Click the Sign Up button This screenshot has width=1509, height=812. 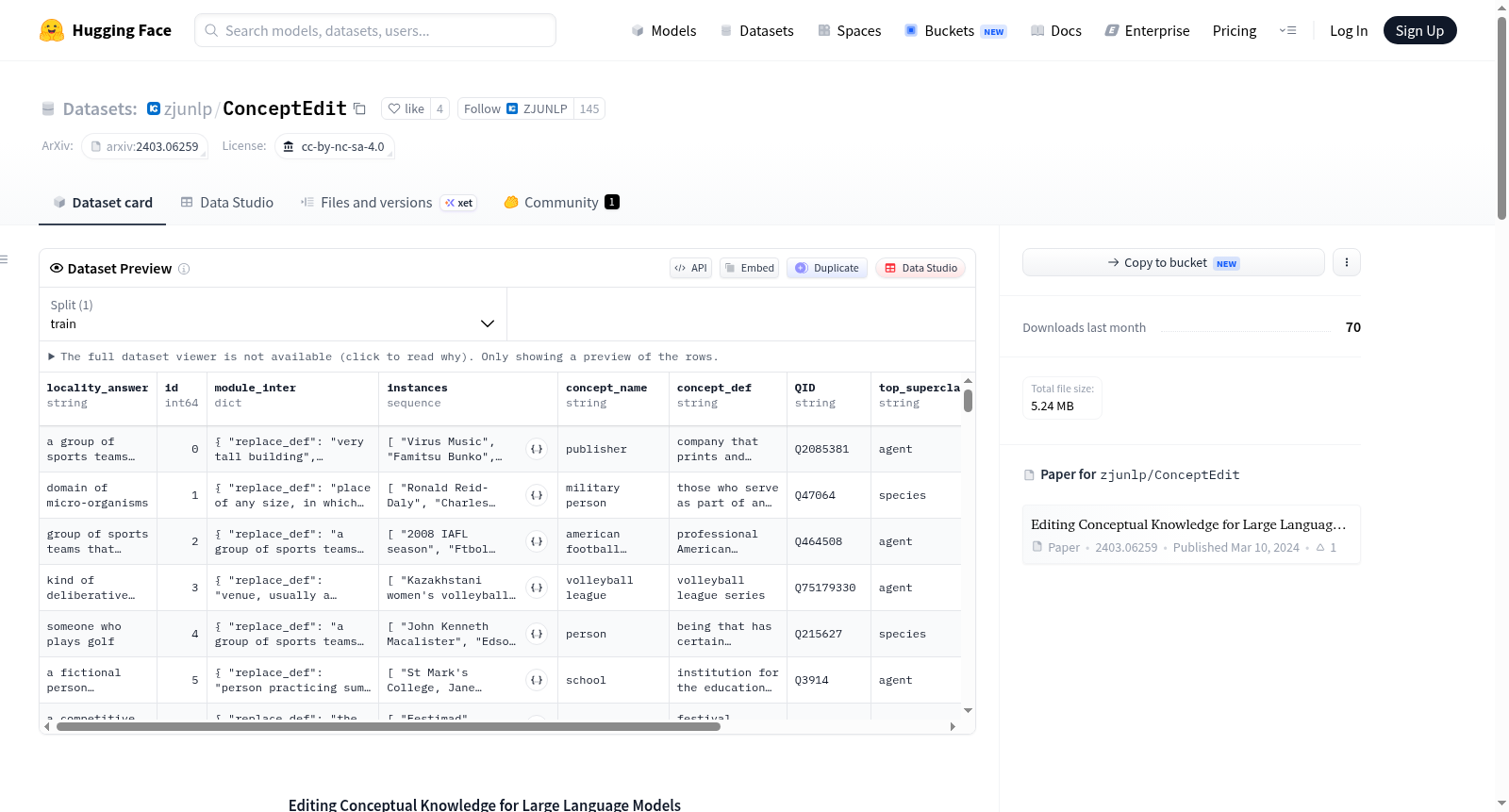[1419, 30]
